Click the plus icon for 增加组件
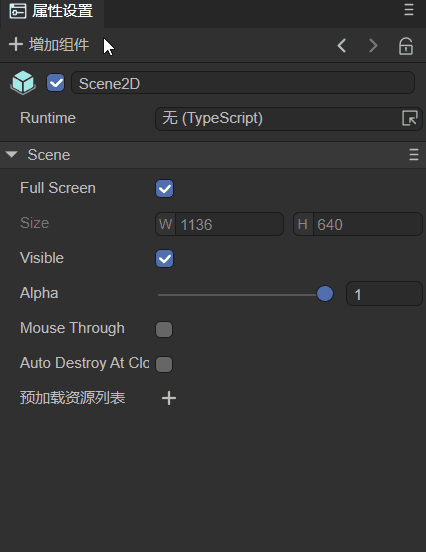This screenshot has height=552, width=426. coord(16,45)
